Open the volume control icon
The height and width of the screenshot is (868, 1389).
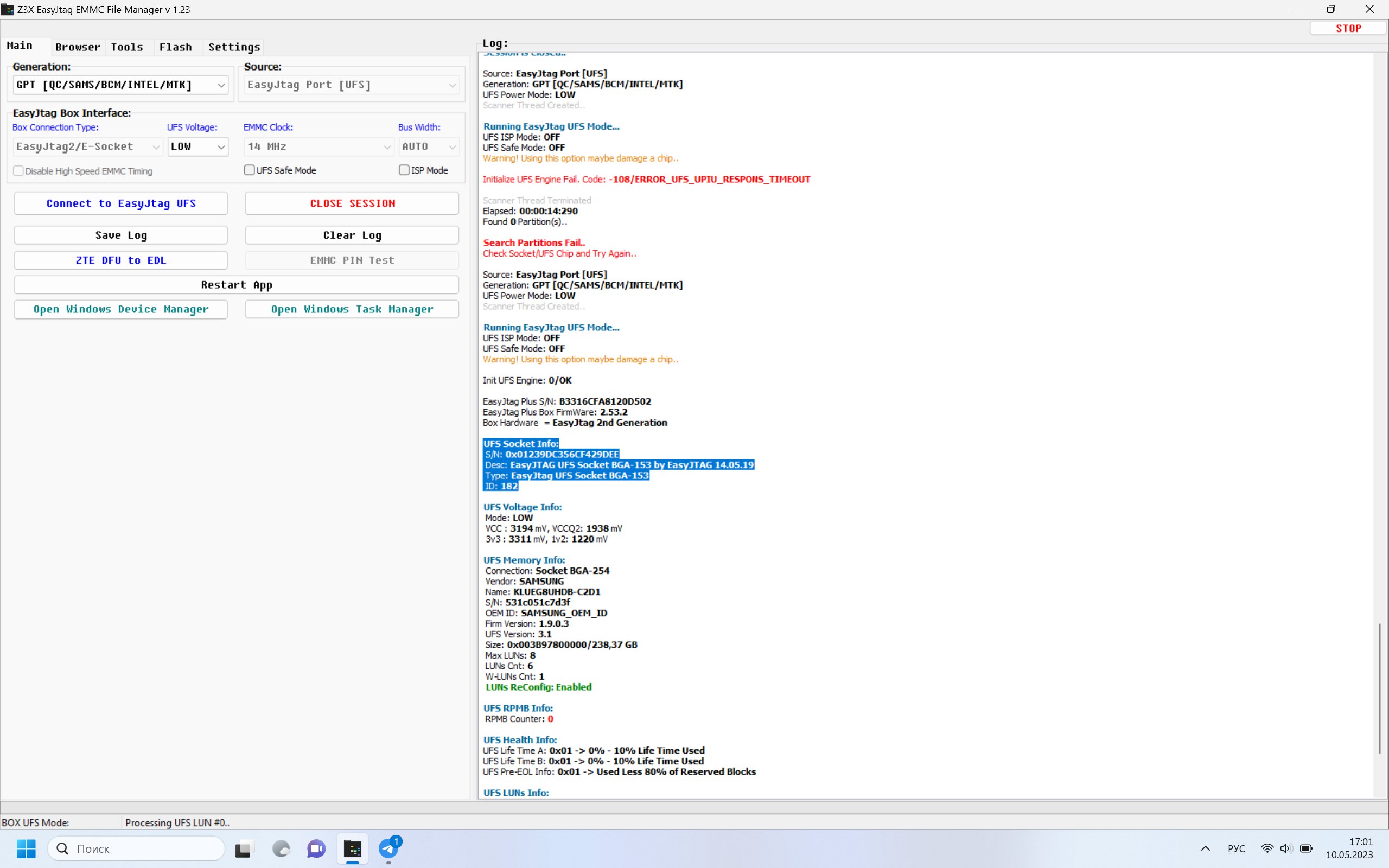[1286, 848]
